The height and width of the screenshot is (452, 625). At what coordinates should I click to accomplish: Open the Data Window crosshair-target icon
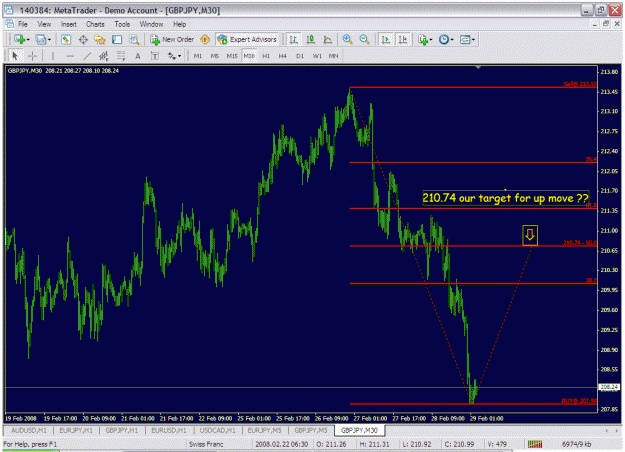coord(83,39)
